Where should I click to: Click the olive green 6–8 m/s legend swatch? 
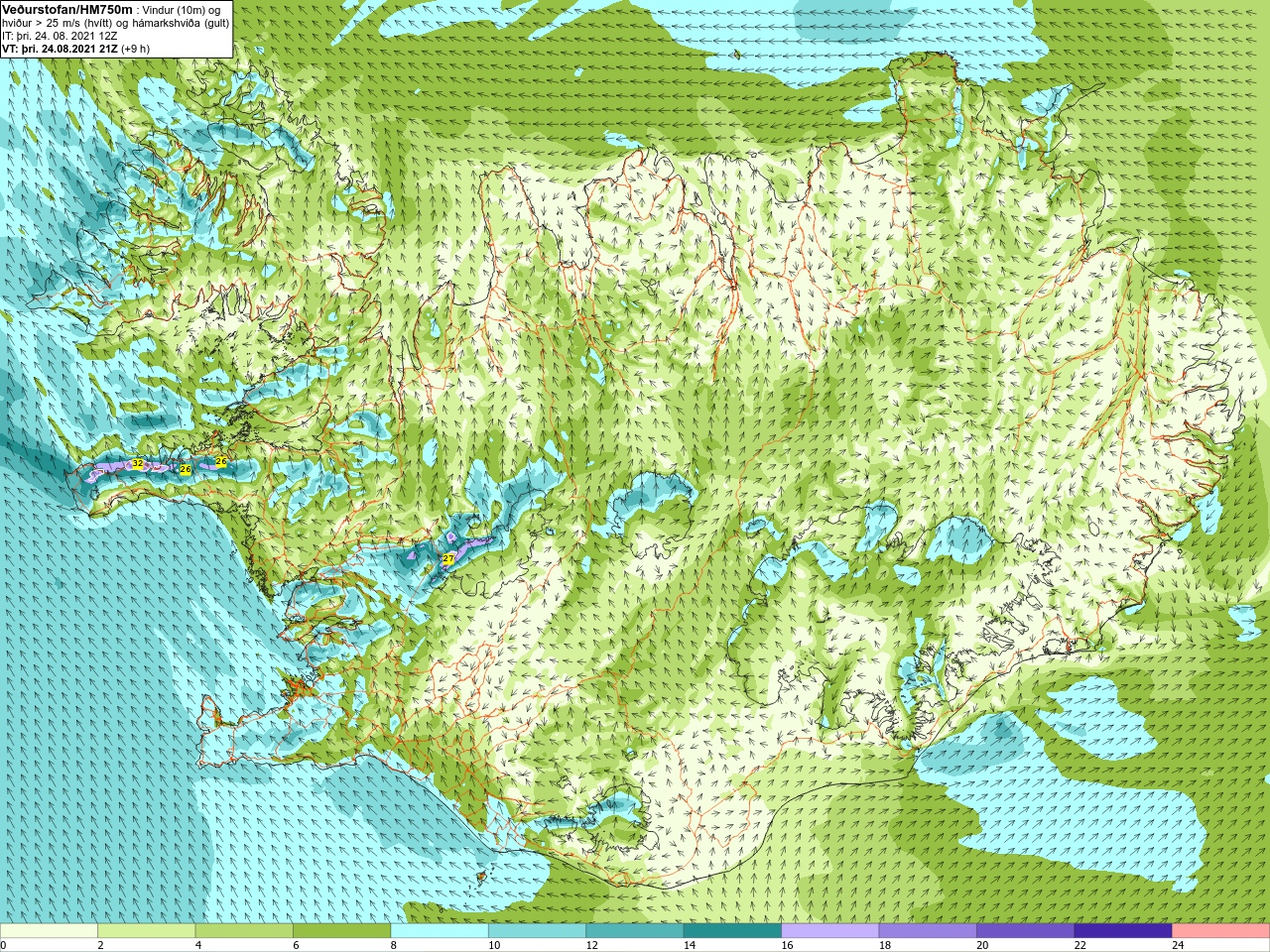[x=342, y=931]
